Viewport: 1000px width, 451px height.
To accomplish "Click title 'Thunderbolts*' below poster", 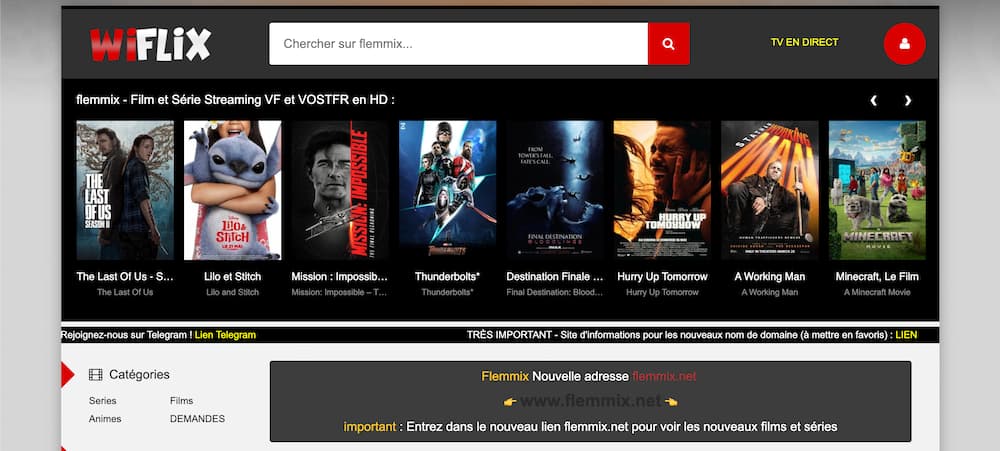I will pyautogui.click(x=448, y=277).
